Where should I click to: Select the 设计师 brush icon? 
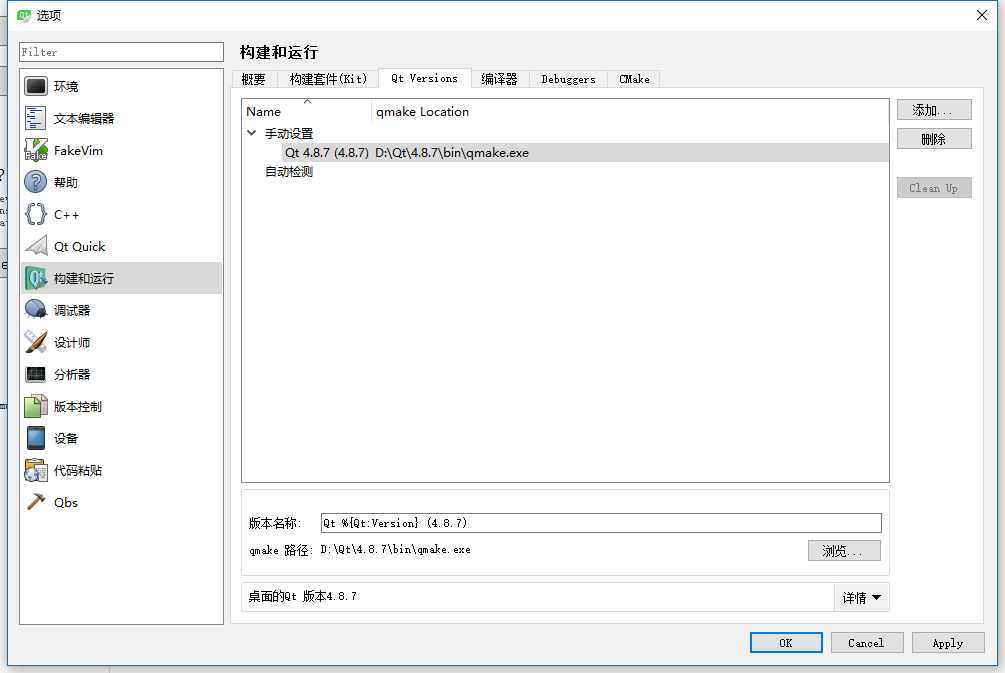pos(36,342)
